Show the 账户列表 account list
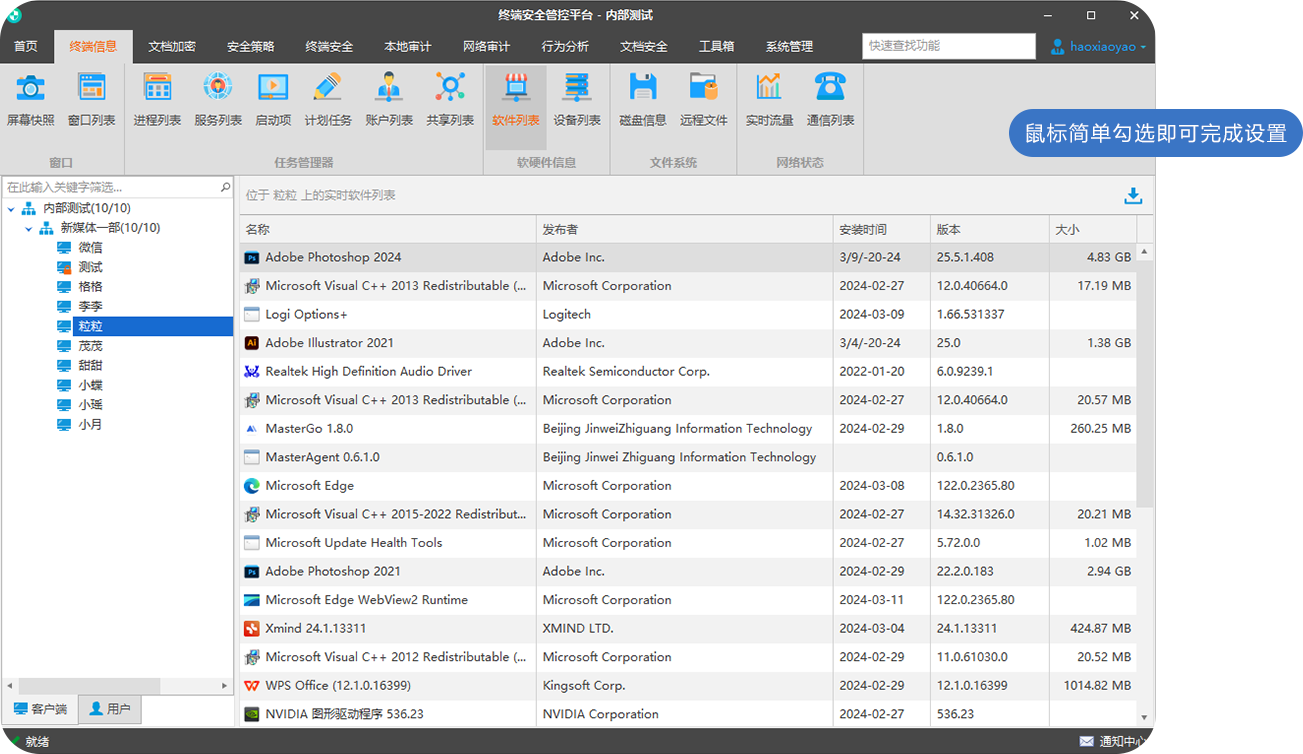Viewport: 1303px width, 754px height. point(389,100)
